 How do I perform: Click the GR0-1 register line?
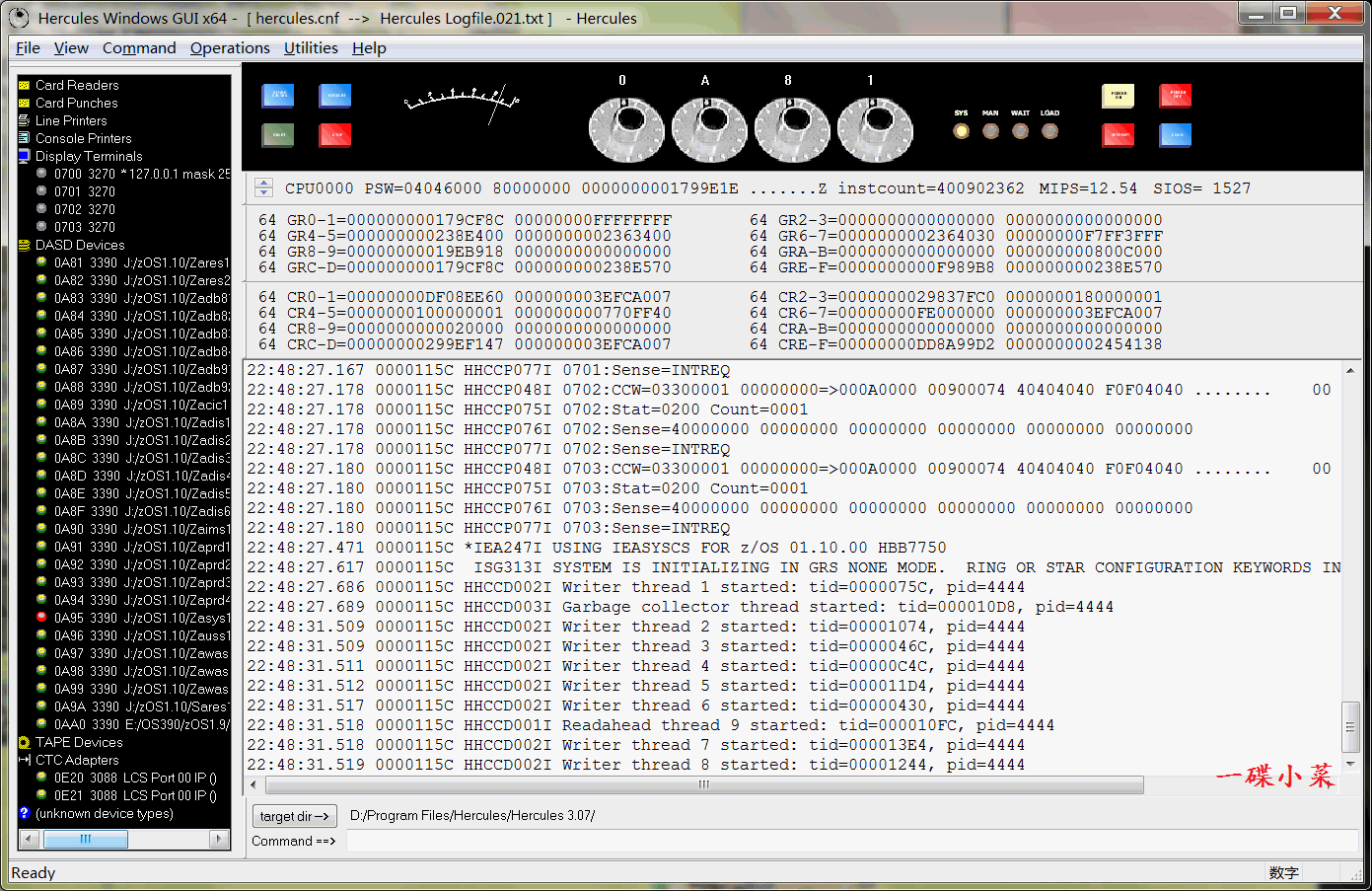pos(479,220)
